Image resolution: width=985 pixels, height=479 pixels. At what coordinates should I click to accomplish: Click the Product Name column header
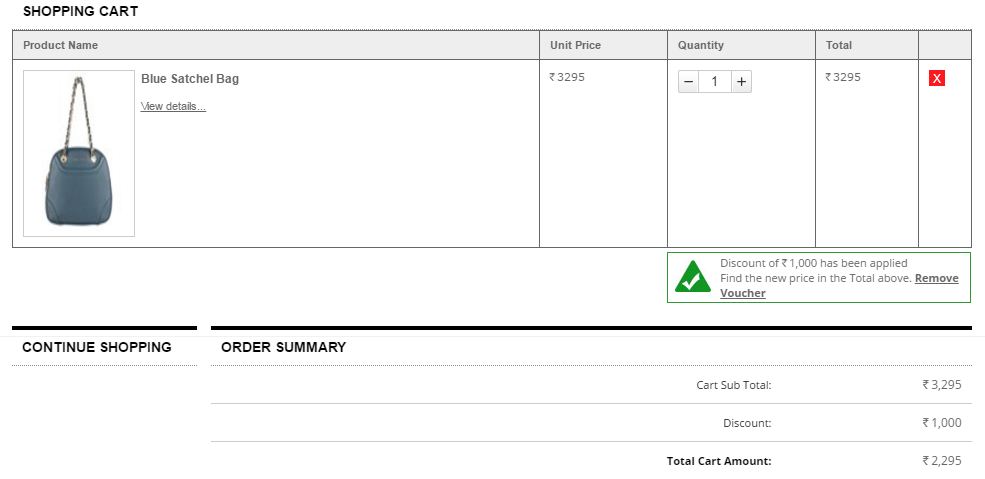(61, 45)
